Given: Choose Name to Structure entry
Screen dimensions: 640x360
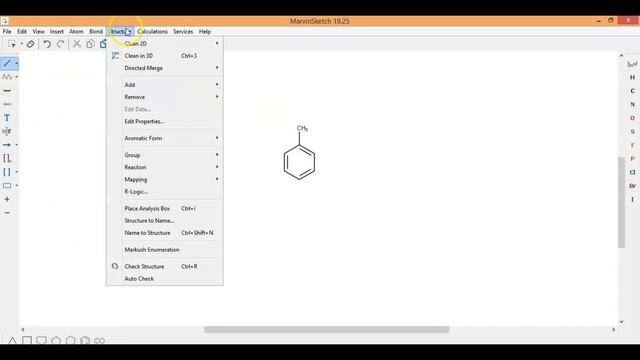Looking at the screenshot, I should point(164,233).
